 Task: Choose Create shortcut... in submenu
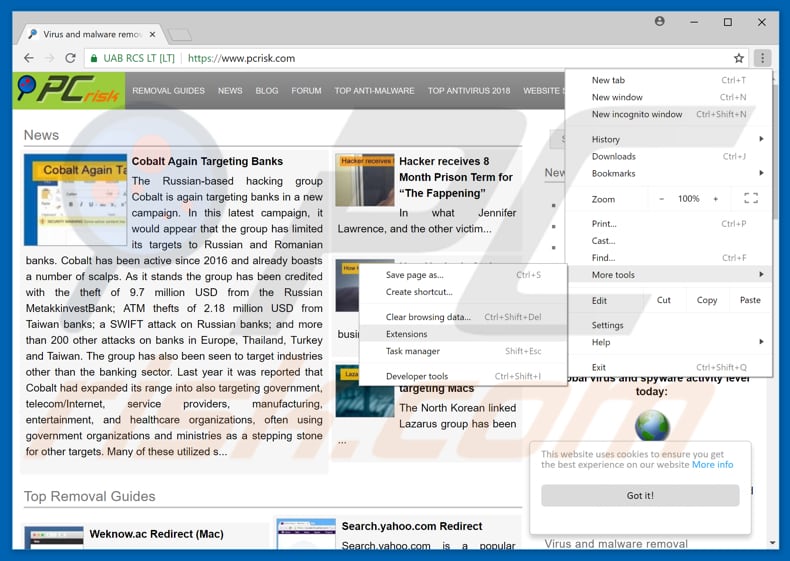pos(463,292)
